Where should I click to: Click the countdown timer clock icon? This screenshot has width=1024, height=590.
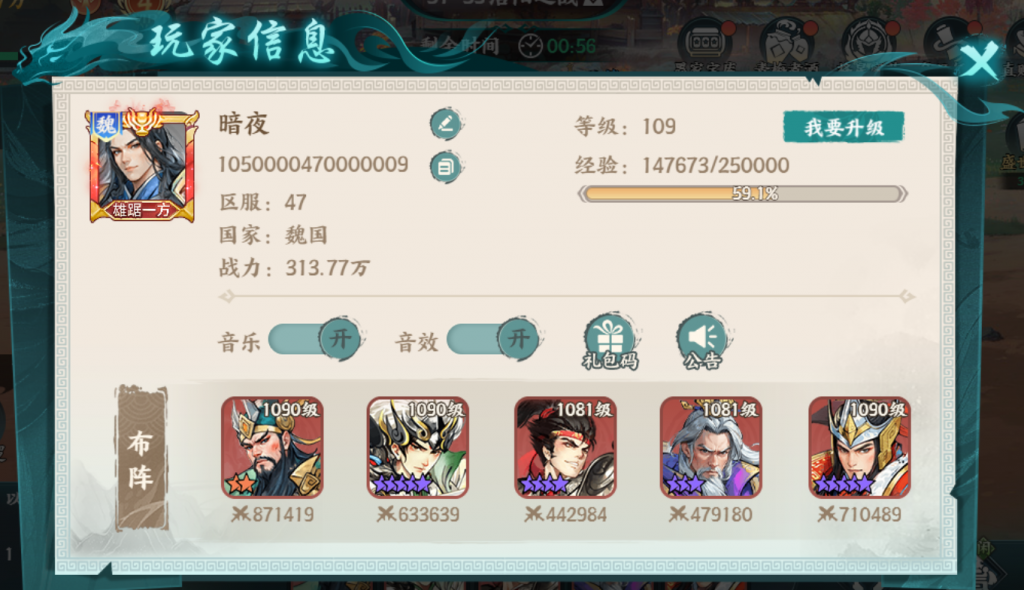pos(530,46)
